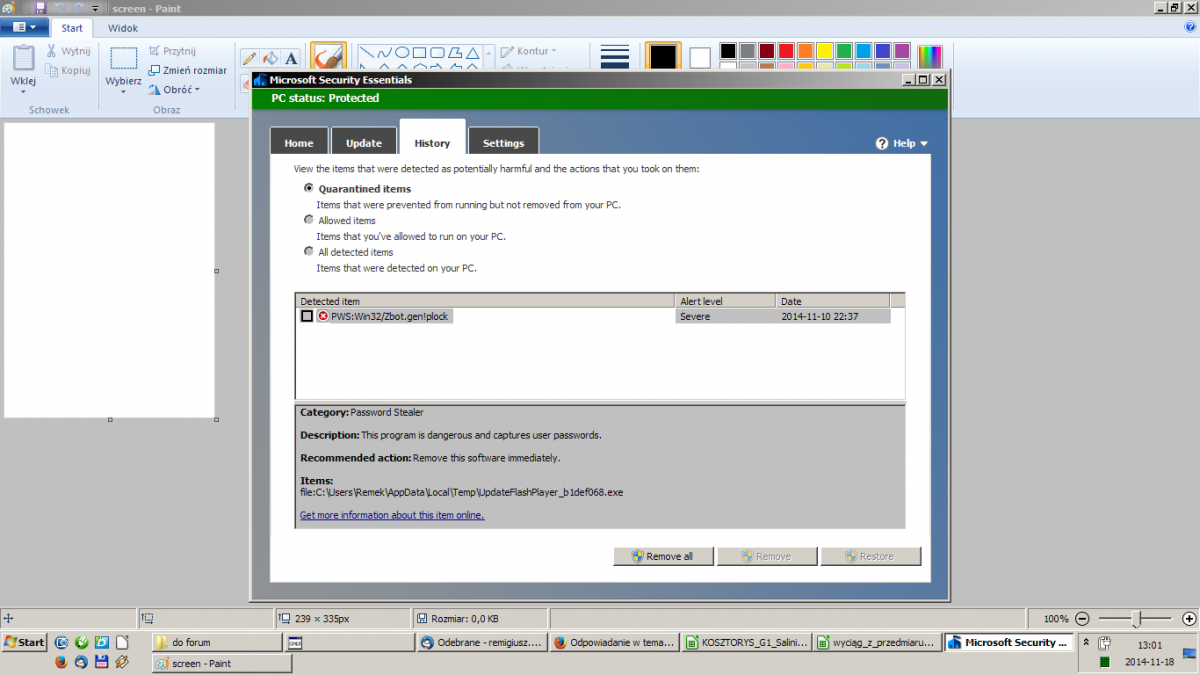The image size is (1200, 675).
Task: Expand the Wklej paste dropdown arrow
Action: (23, 92)
